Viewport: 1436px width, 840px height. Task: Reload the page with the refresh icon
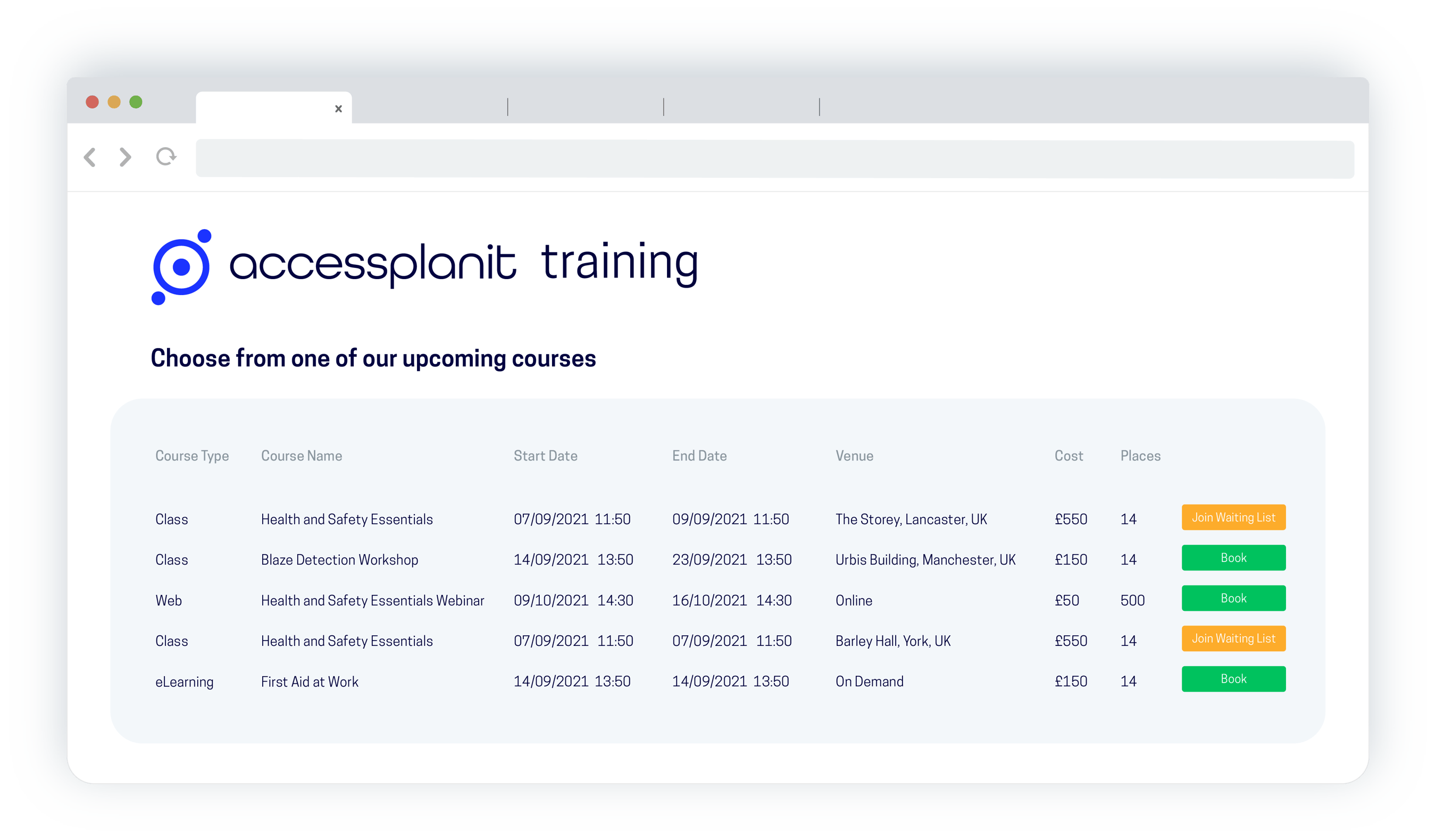point(165,158)
